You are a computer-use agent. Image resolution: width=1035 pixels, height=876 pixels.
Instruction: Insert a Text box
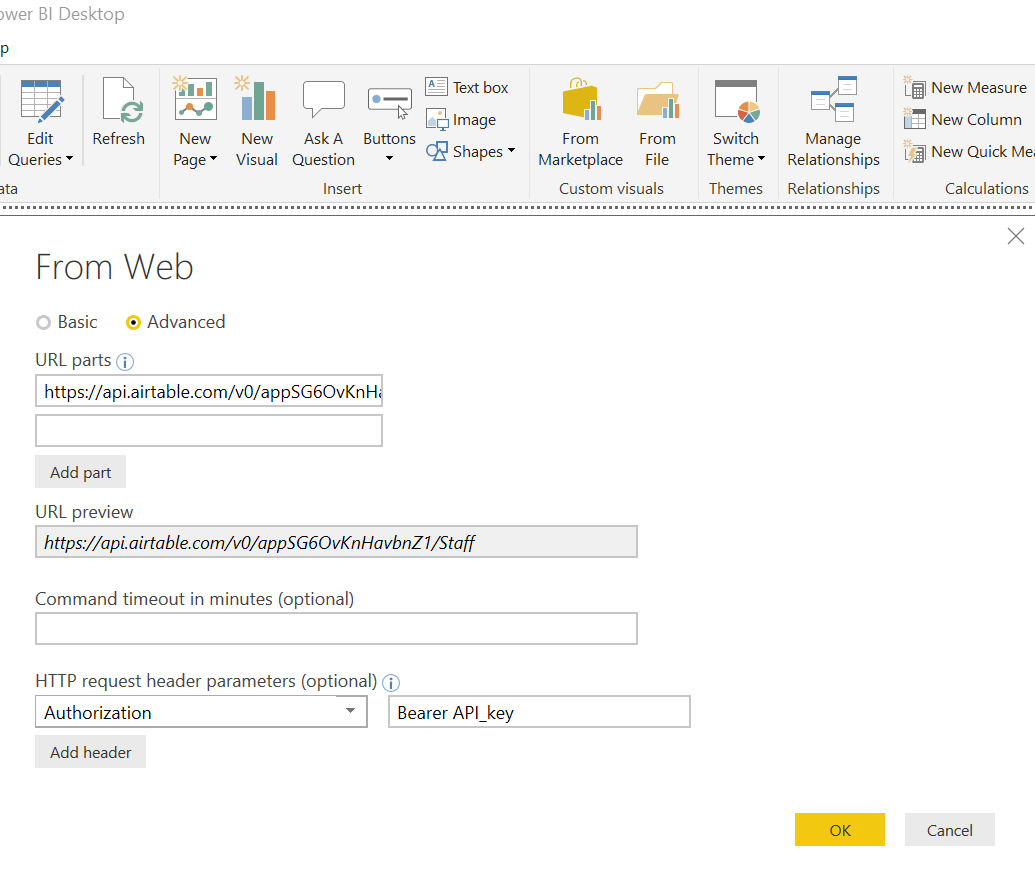[467, 87]
